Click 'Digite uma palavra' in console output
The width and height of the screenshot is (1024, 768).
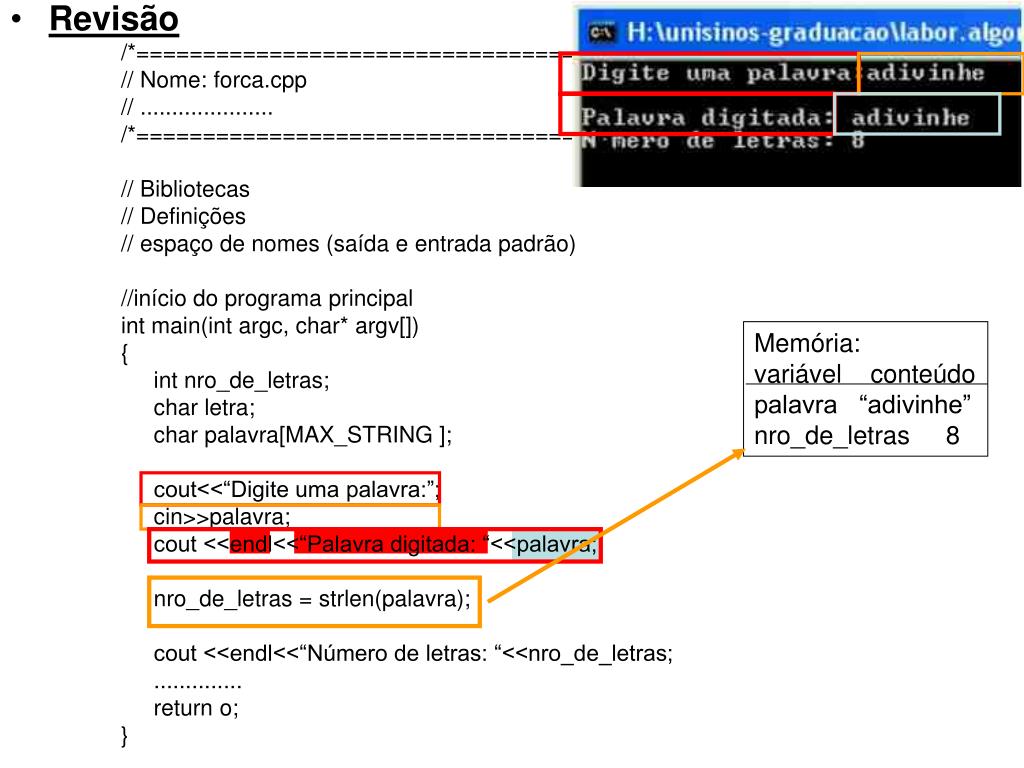[716, 73]
